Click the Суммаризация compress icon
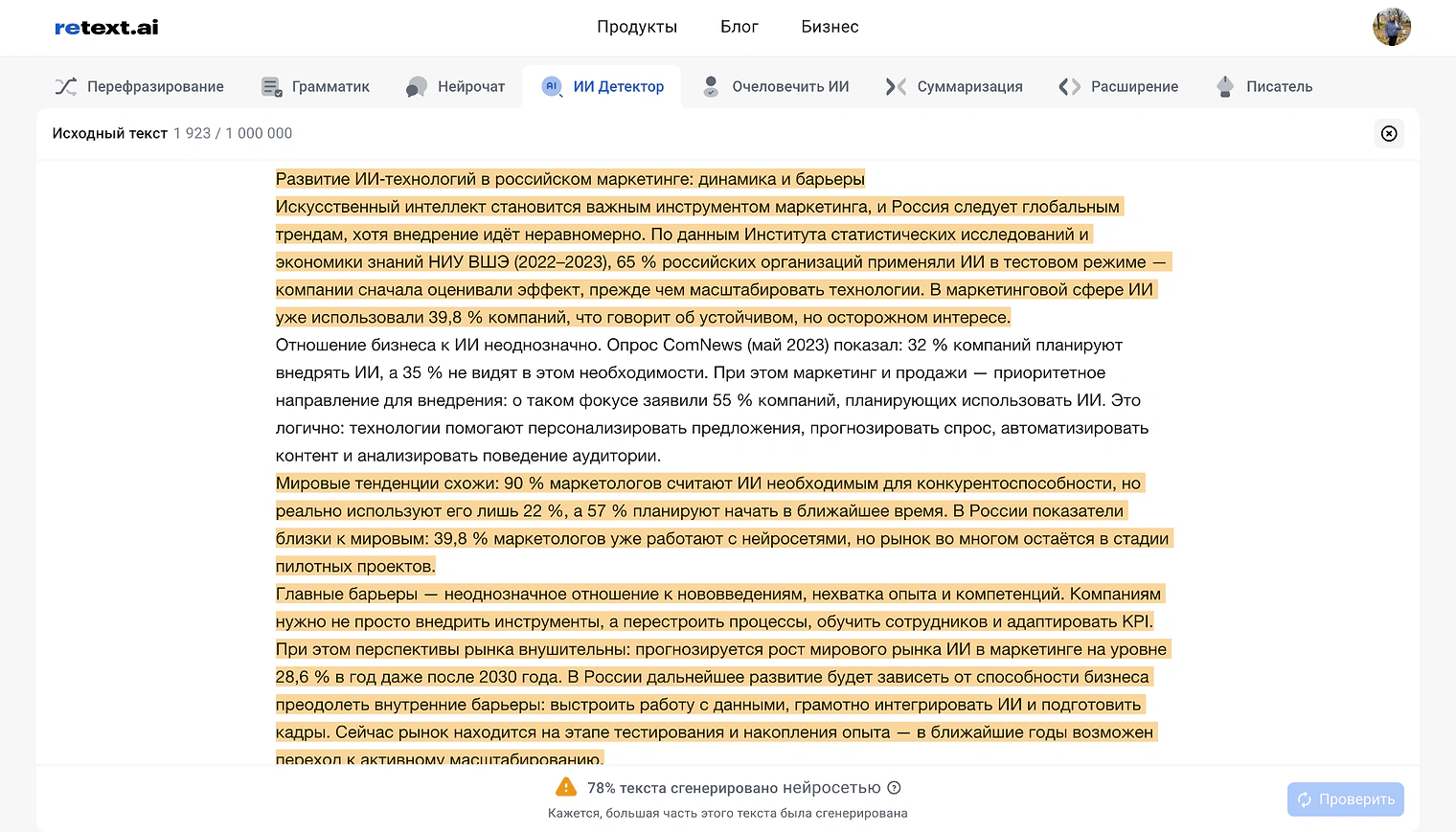The image size is (1456, 832). pyautogui.click(x=896, y=86)
